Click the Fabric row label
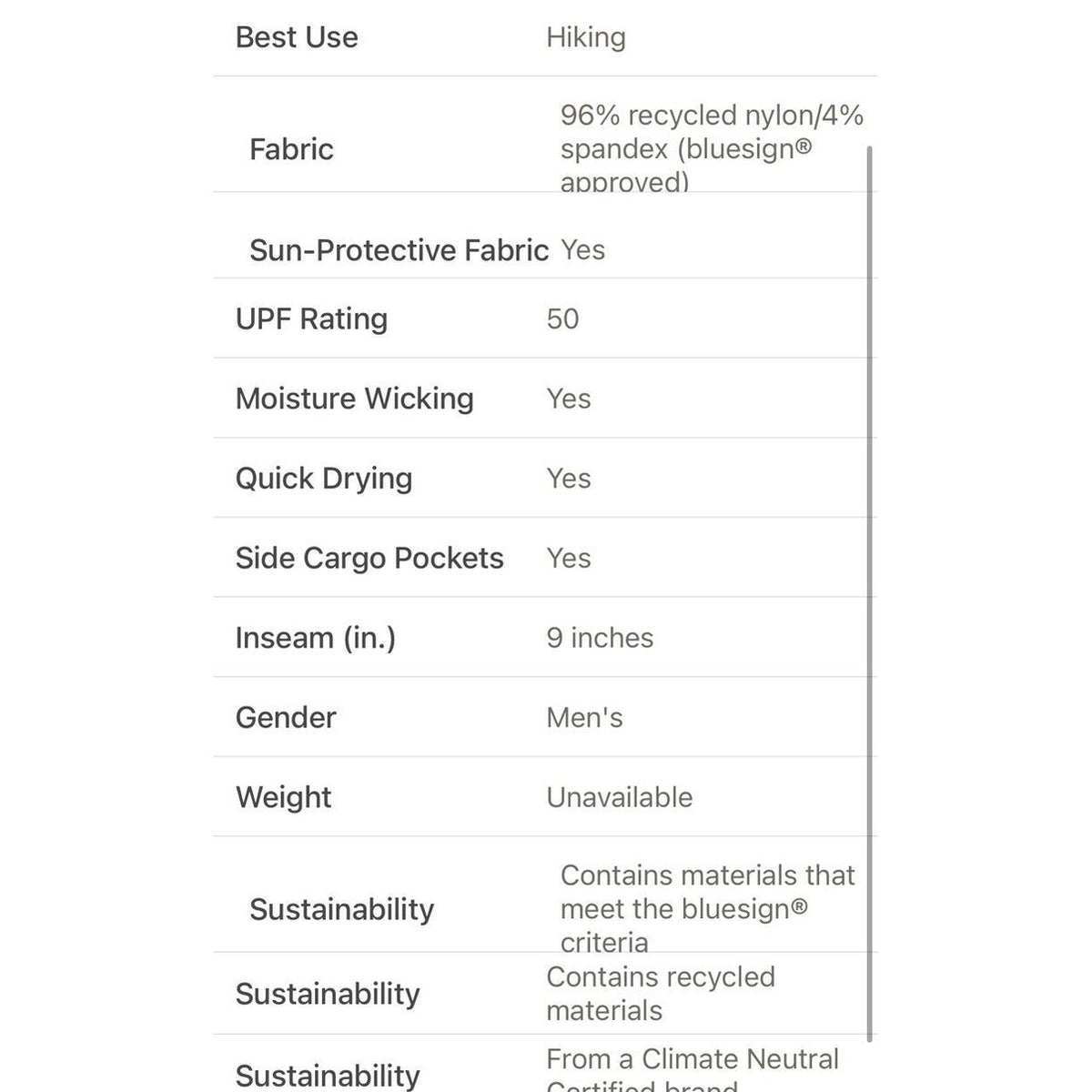The height and width of the screenshot is (1092, 1092). [291, 149]
